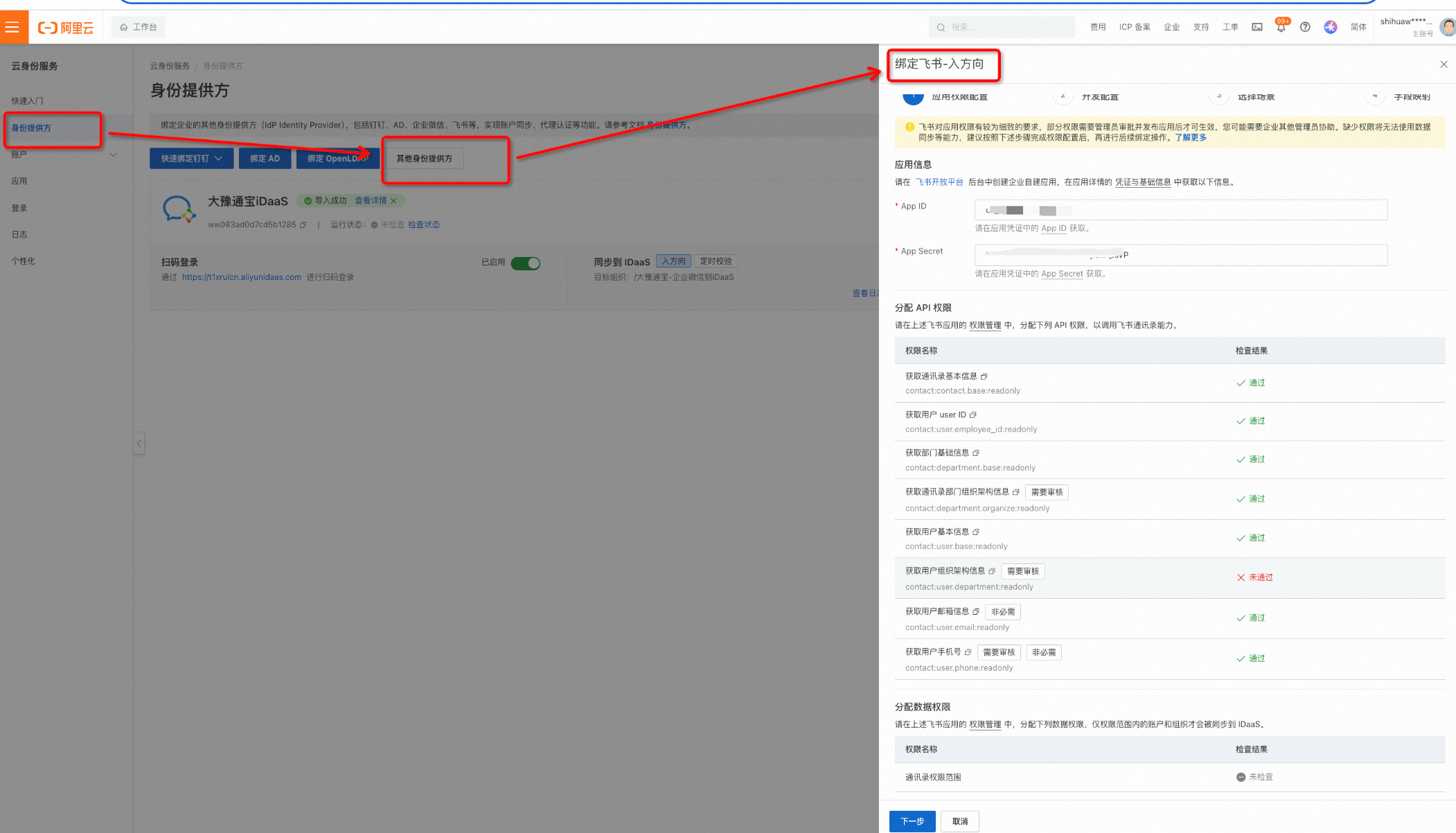The image size is (1456, 833).
Task: Toggle the 扫码登录 enabled switch
Action: click(525, 263)
